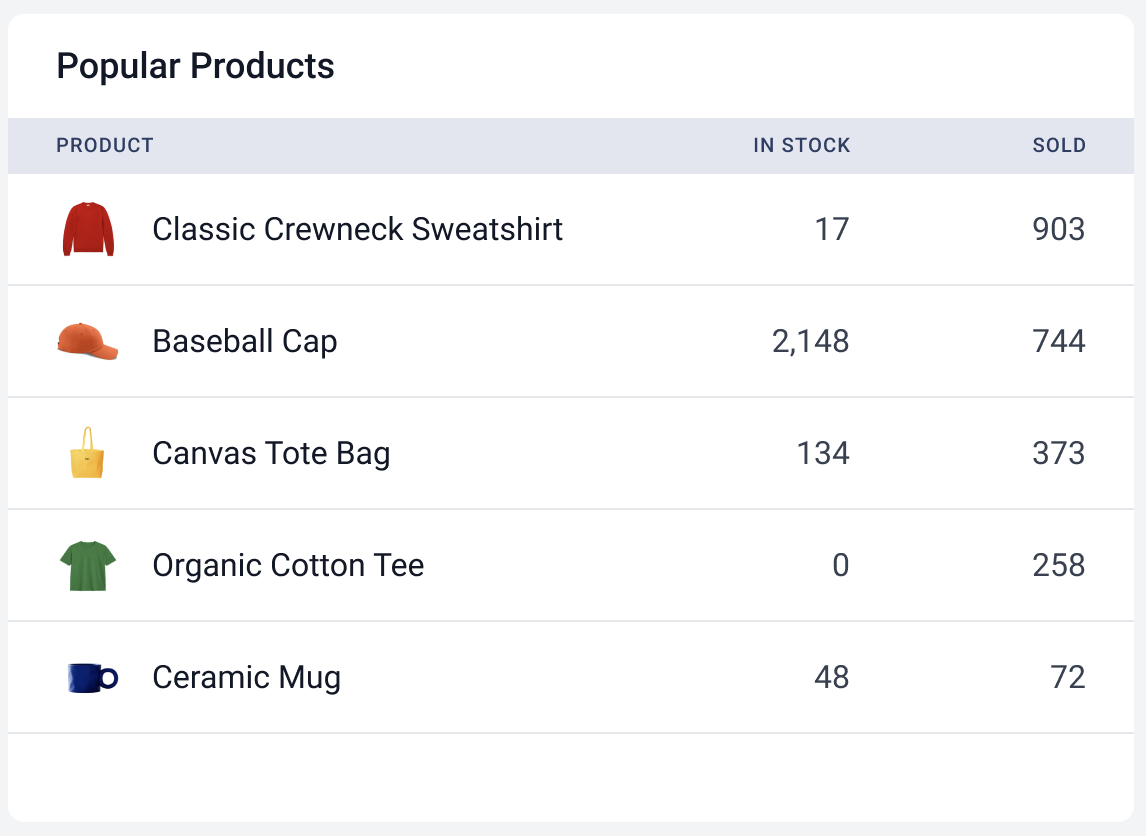Click the orange baseball cap icon

88,341
